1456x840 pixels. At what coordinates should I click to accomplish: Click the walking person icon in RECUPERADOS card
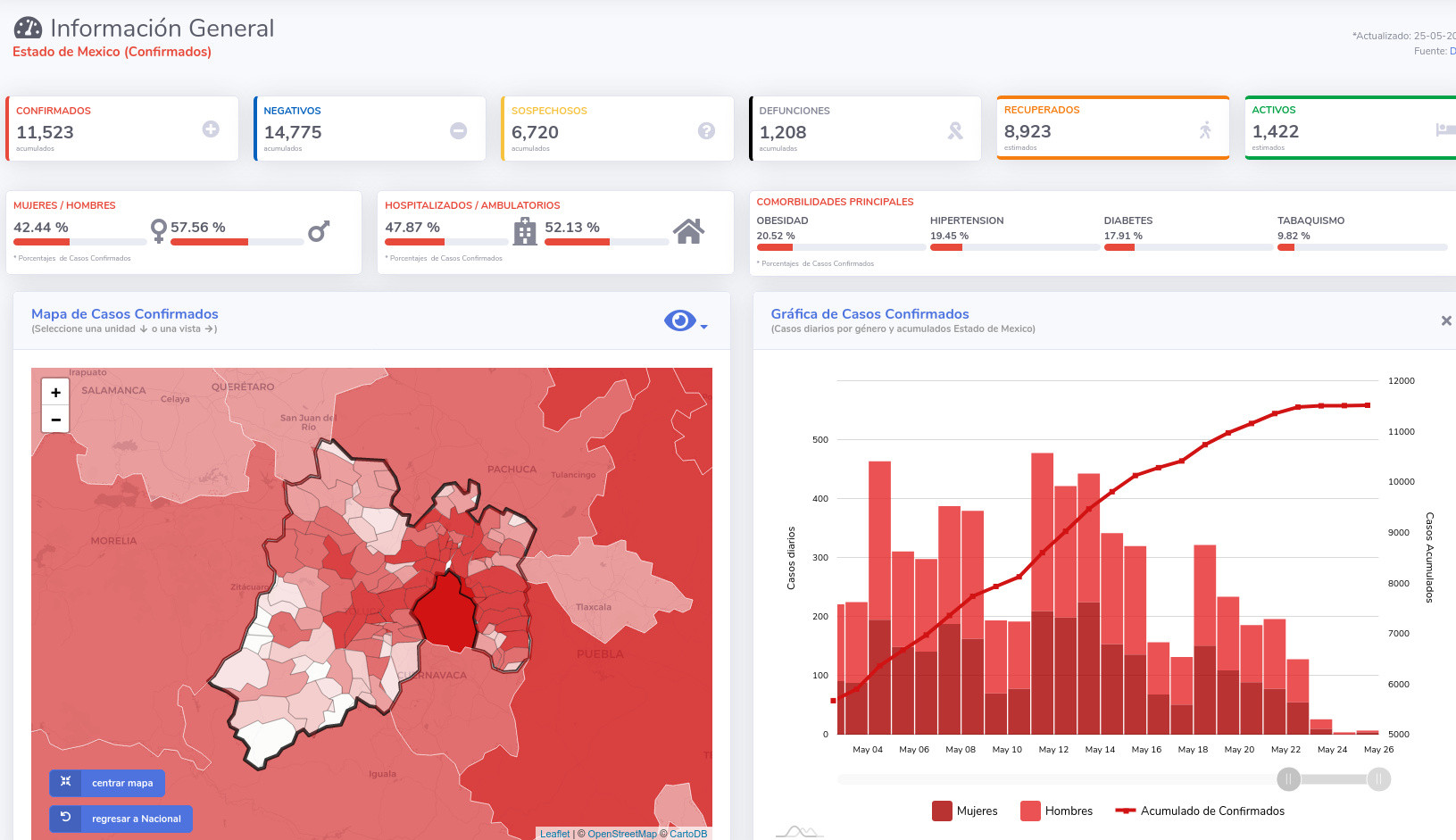click(x=1205, y=129)
